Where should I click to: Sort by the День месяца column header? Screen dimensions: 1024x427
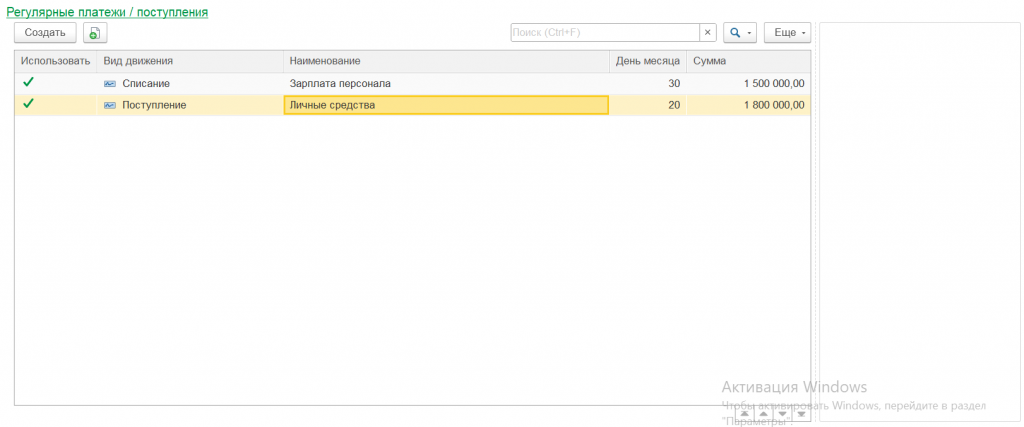(647, 62)
